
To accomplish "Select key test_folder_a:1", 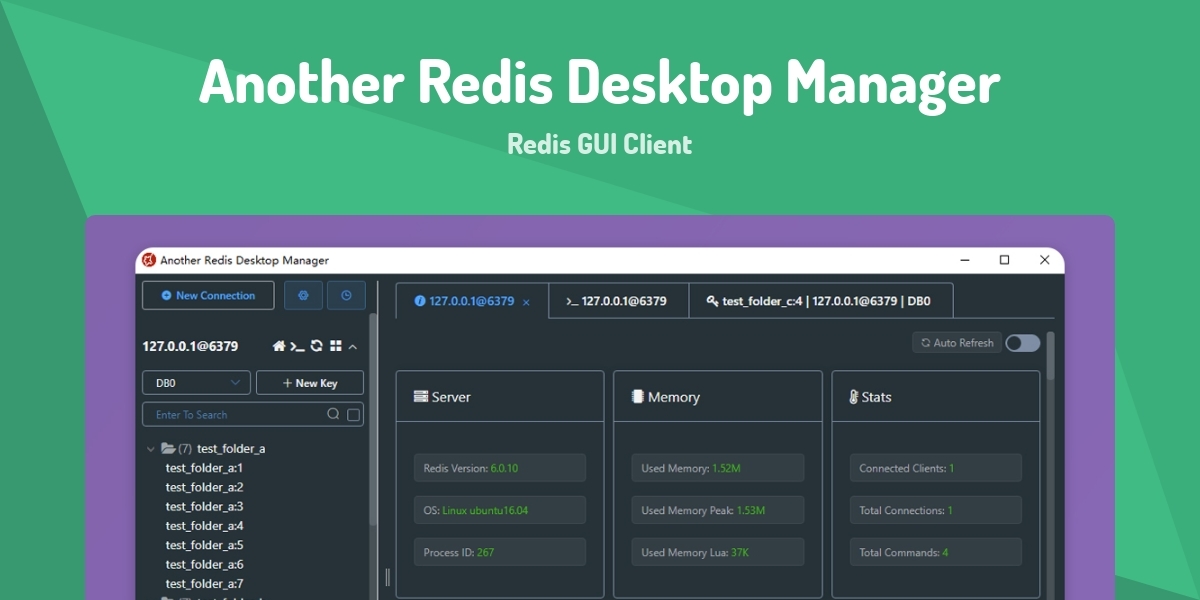I will click(x=204, y=468).
